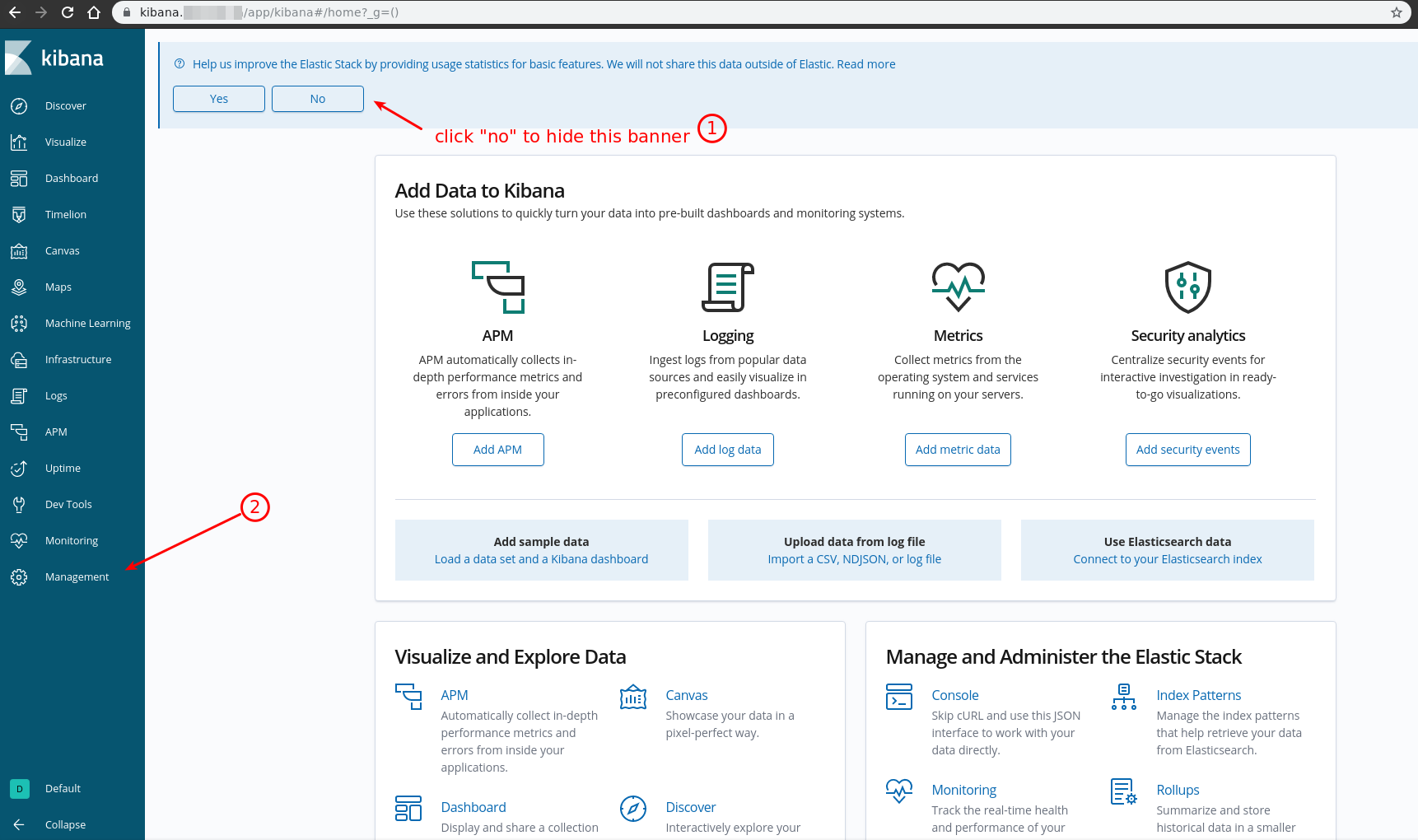
Task: Open Machine Learning icon in sidebar
Action: click(x=19, y=324)
